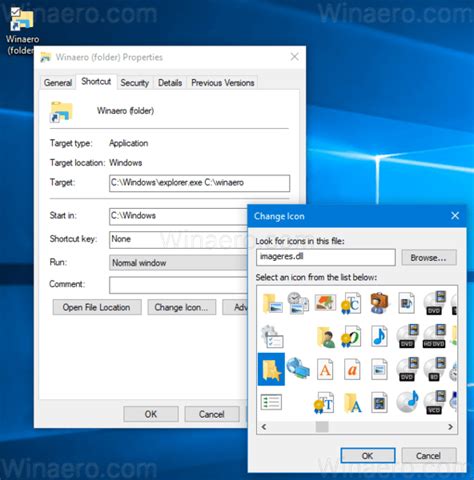Select the audio CD music note icon

(407, 401)
